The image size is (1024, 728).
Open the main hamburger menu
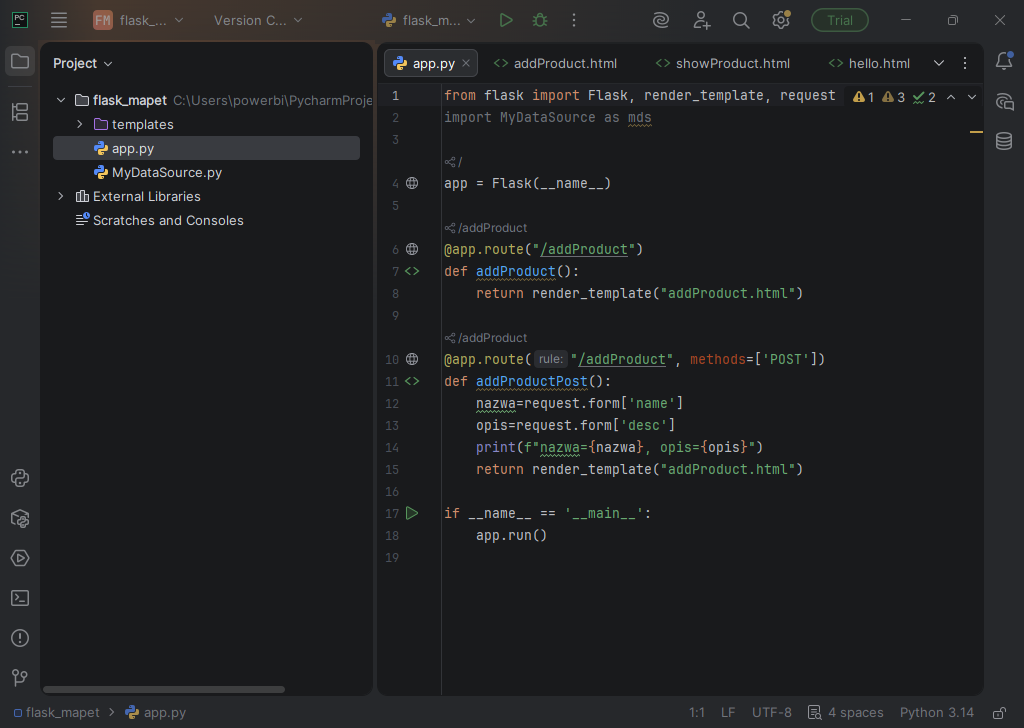[x=59, y=20]
